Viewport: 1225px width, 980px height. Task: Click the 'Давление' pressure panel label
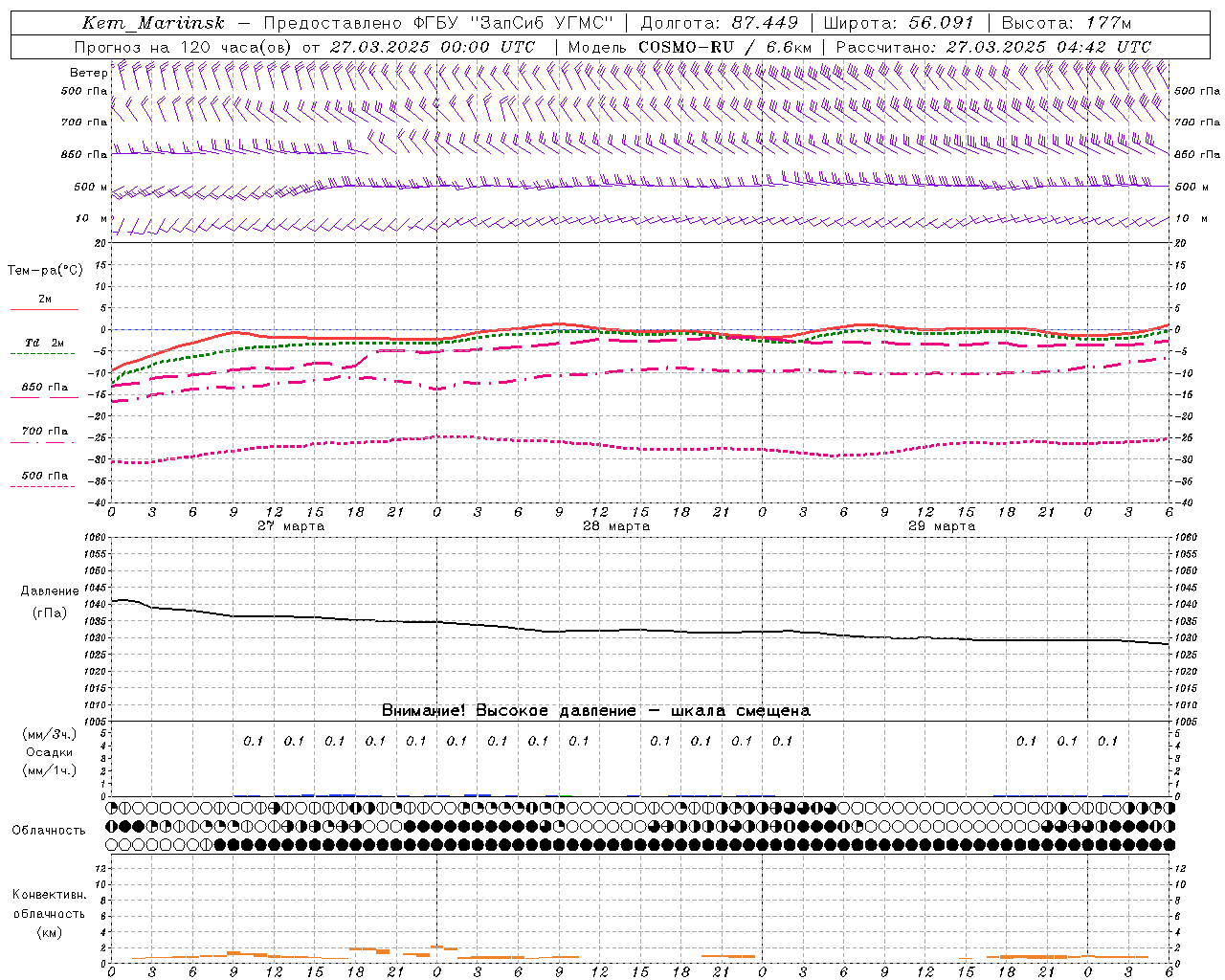(x=50, y=591)
